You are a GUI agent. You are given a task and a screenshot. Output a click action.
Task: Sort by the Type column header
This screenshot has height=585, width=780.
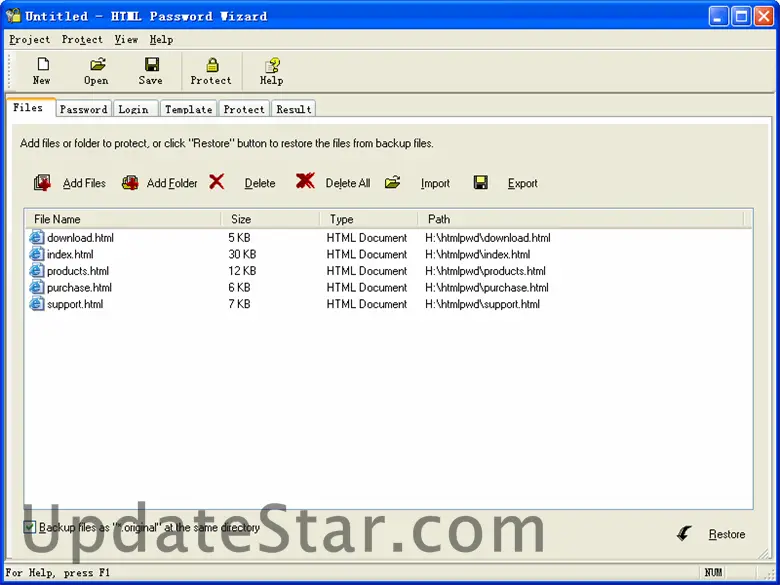tap(369, 219)
